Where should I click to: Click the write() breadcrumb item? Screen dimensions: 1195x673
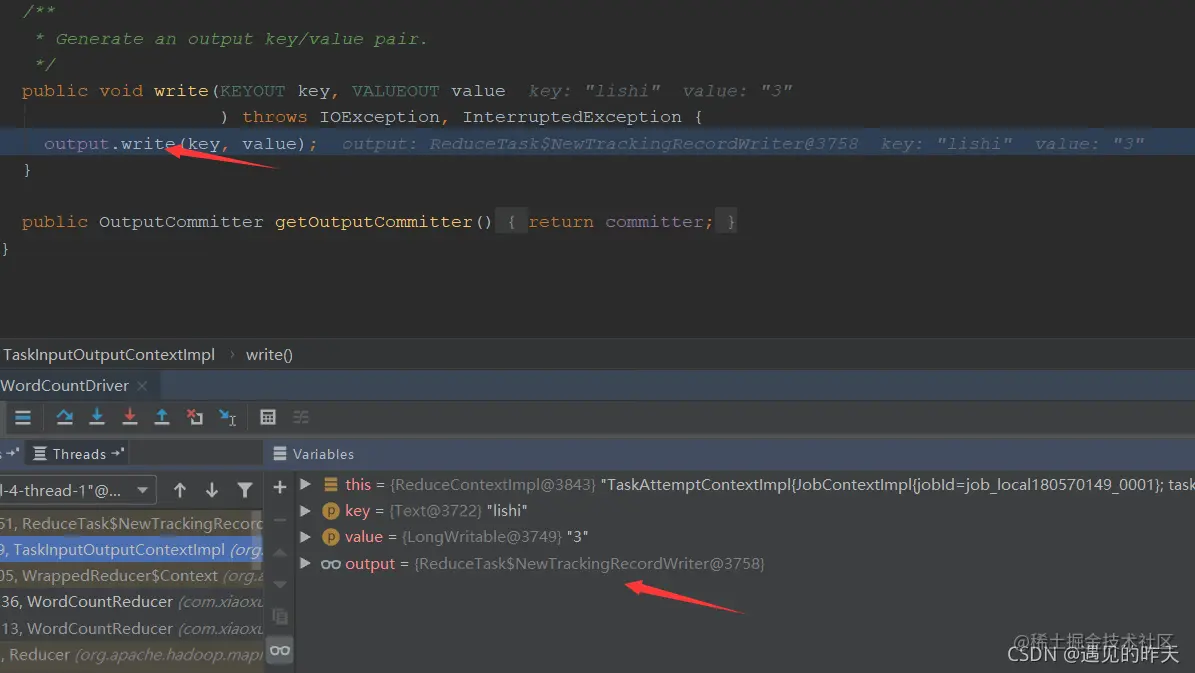pos(269,354)
